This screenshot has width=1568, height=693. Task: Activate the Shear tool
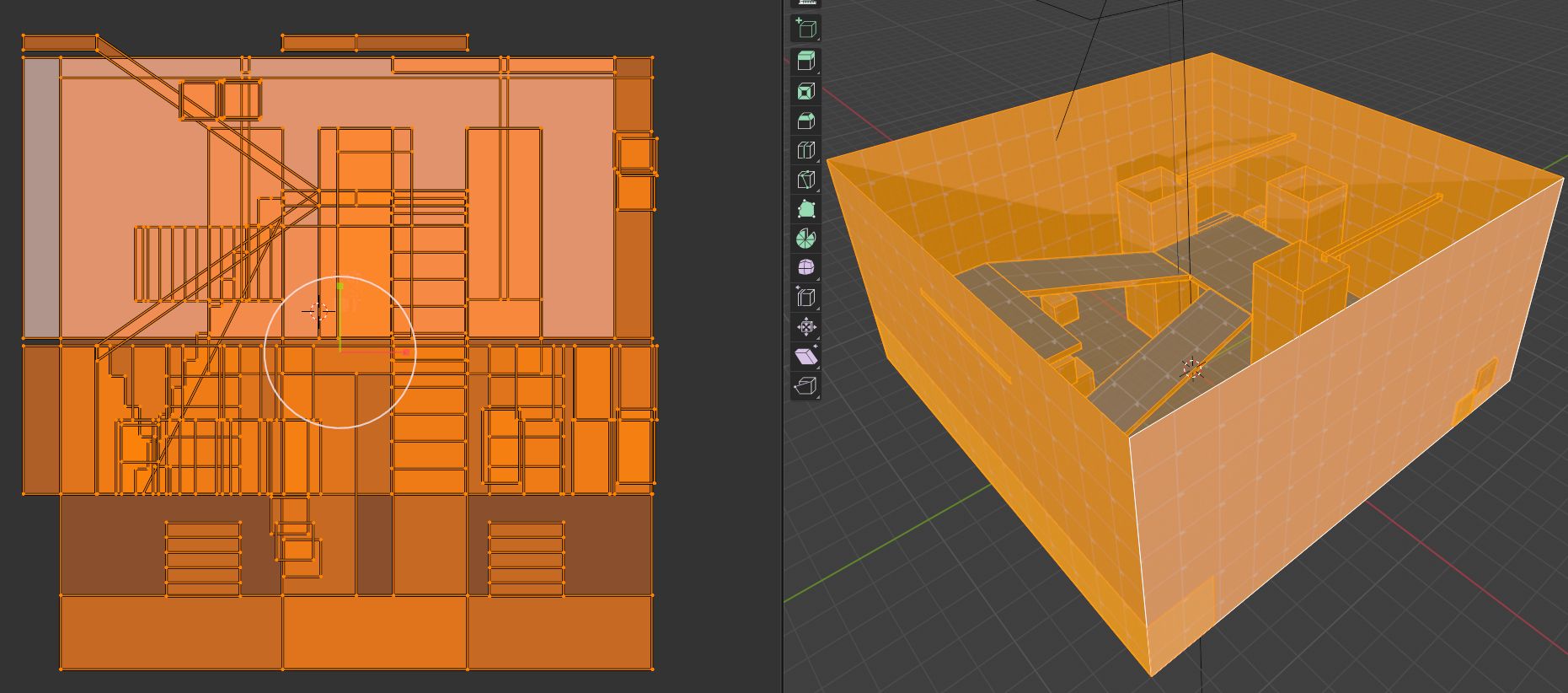pos(805,357)
